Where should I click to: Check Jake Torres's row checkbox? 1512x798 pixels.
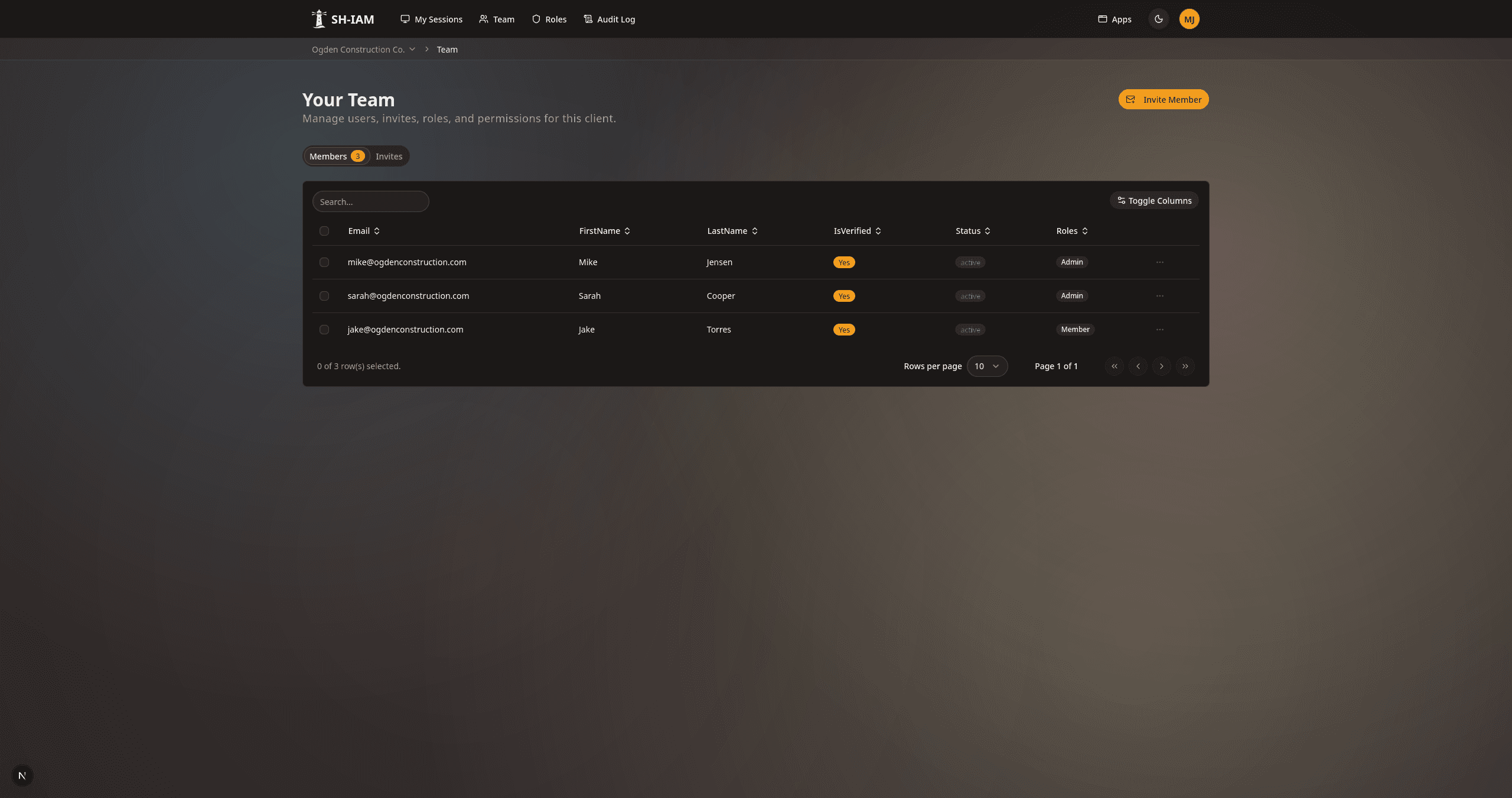pos(324,330)
